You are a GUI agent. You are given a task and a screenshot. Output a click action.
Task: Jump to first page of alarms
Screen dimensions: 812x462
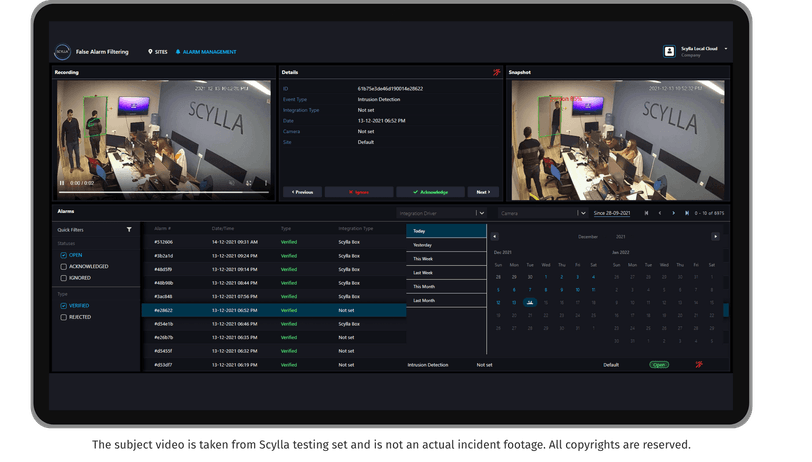pyautogui.click(x=646, y=213)
